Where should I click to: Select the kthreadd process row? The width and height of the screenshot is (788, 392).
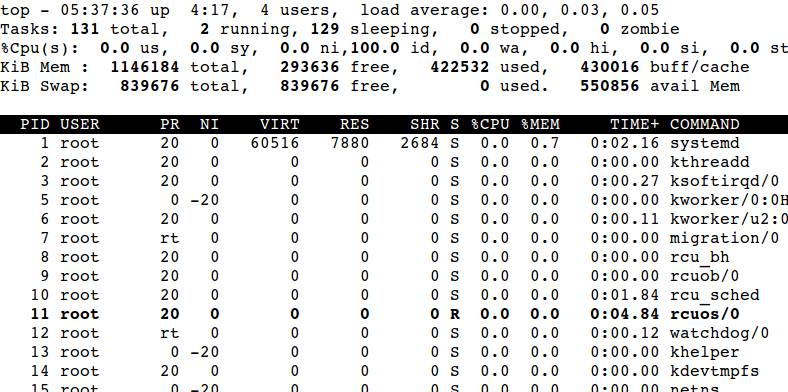[394, 162]
